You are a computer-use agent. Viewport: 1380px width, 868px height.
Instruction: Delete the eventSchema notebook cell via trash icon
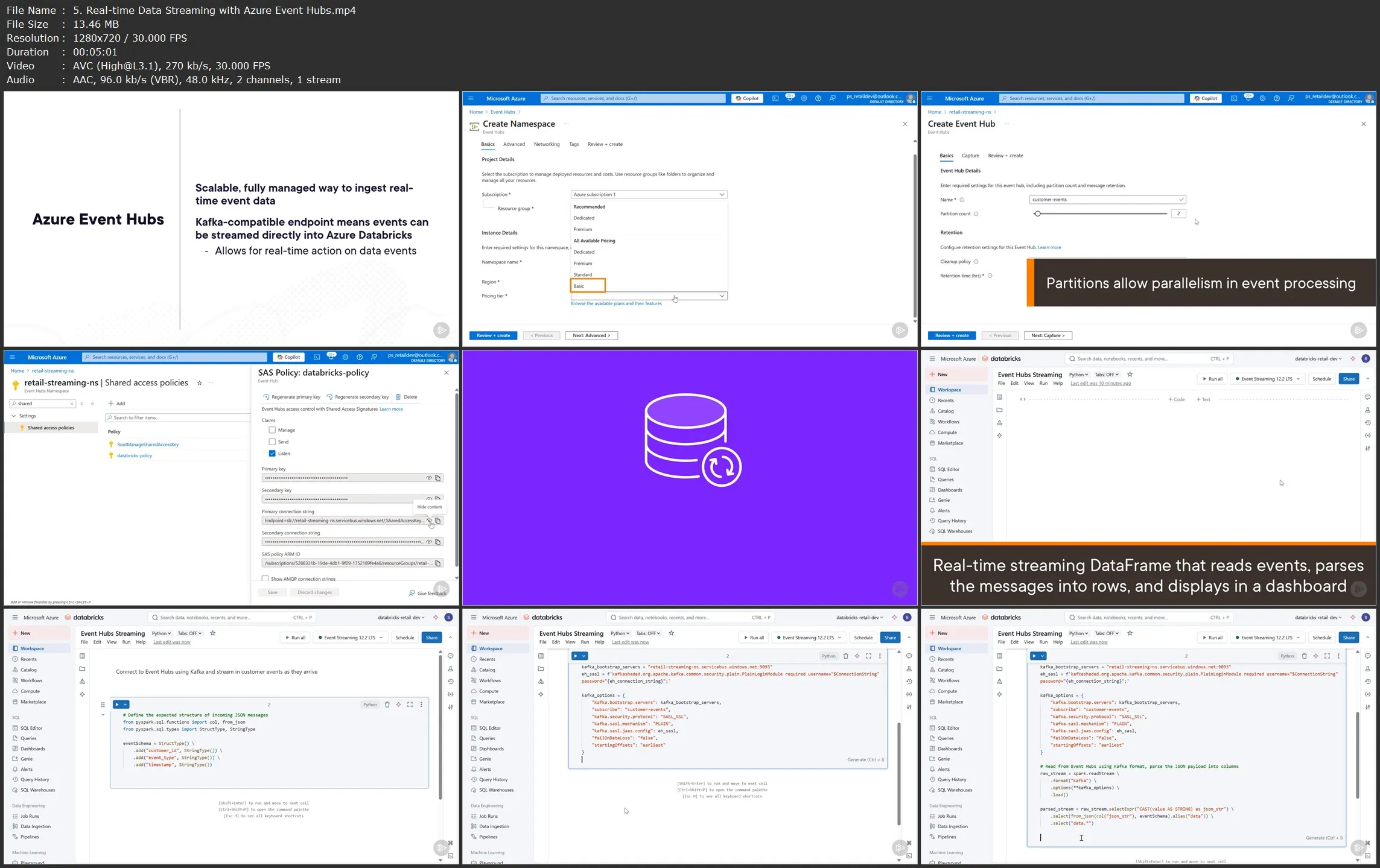pyautogui.click(x=387, y=705)
